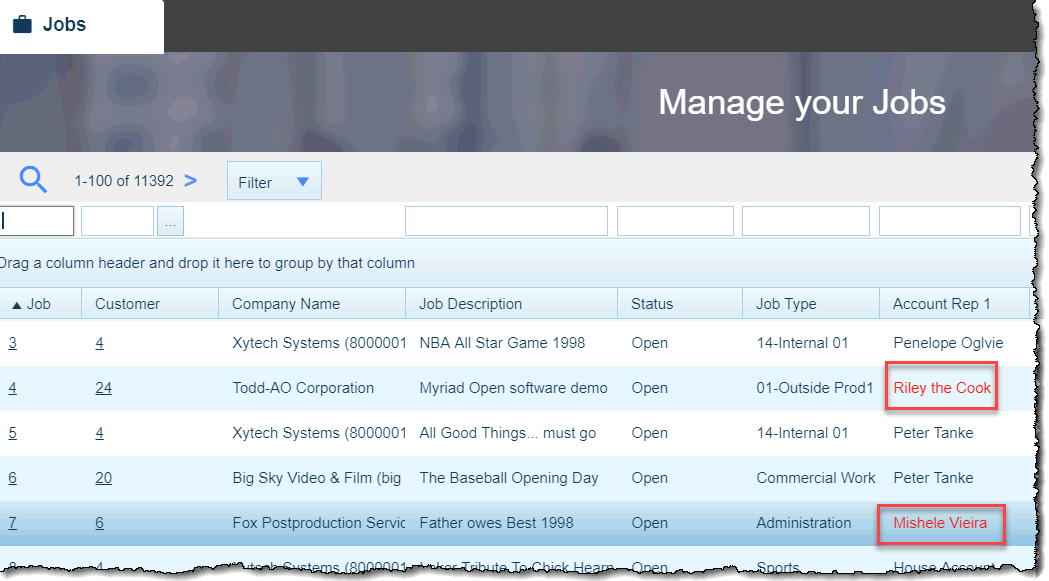Click 'Mishele Vieira' account rep
1049x581 pixels.
[940, 523]
